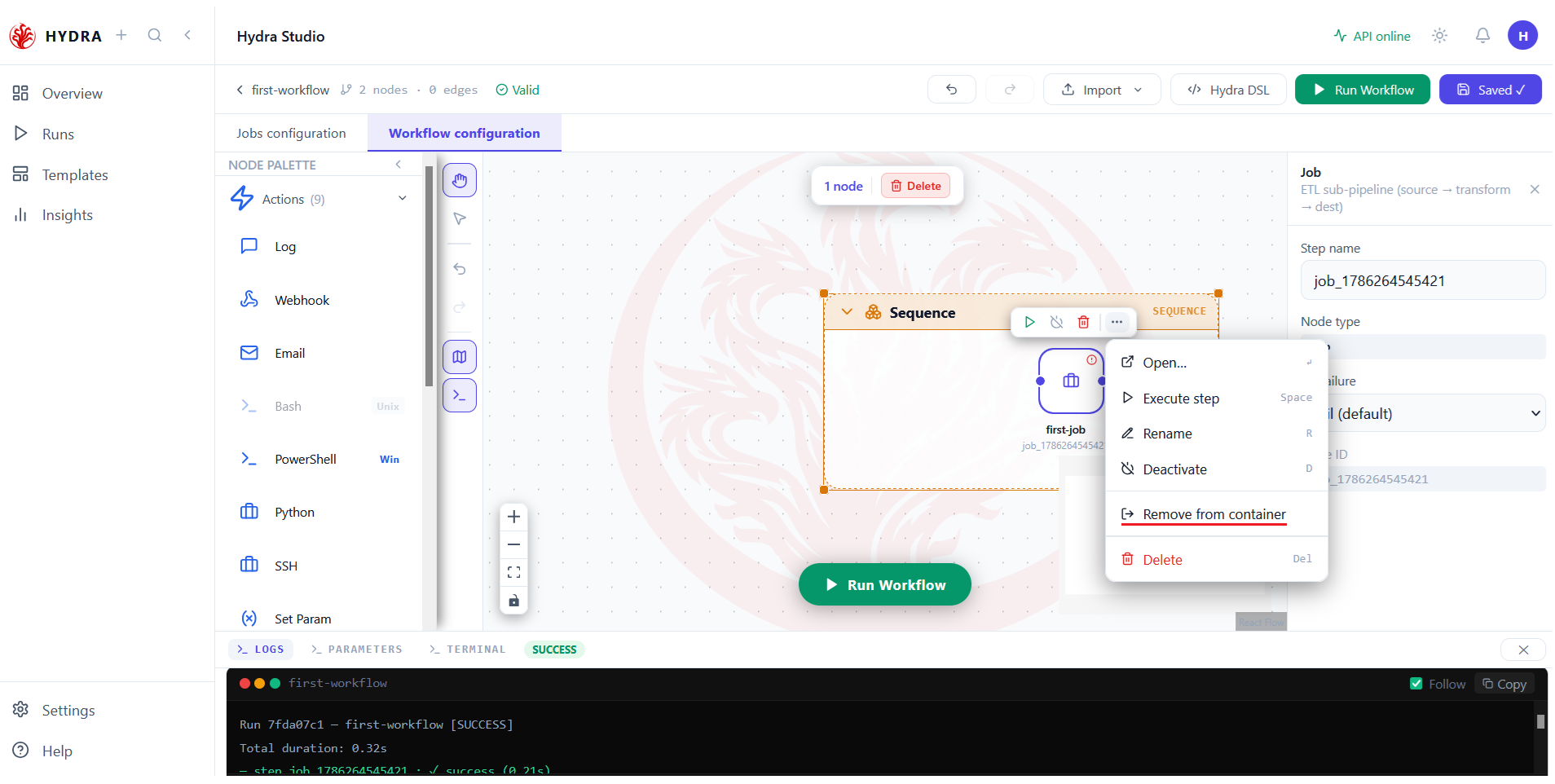Viewport: 1555px width, 784px height.
Task: Click the Step name input field
Action: 1422,280
